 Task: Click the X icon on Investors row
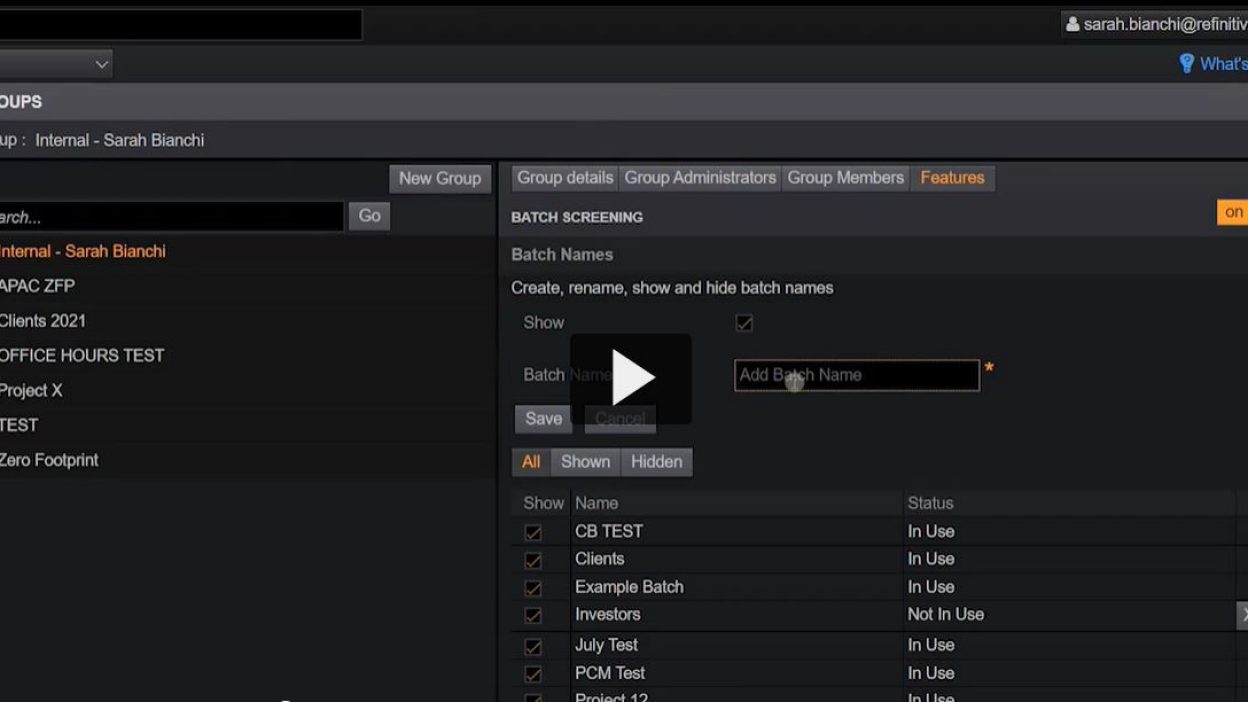point(1243,615)
